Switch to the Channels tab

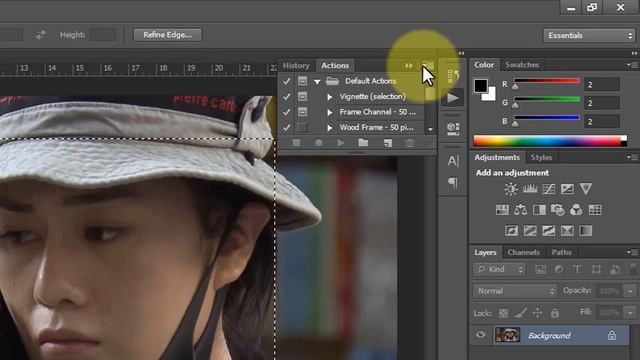(524, 252)
